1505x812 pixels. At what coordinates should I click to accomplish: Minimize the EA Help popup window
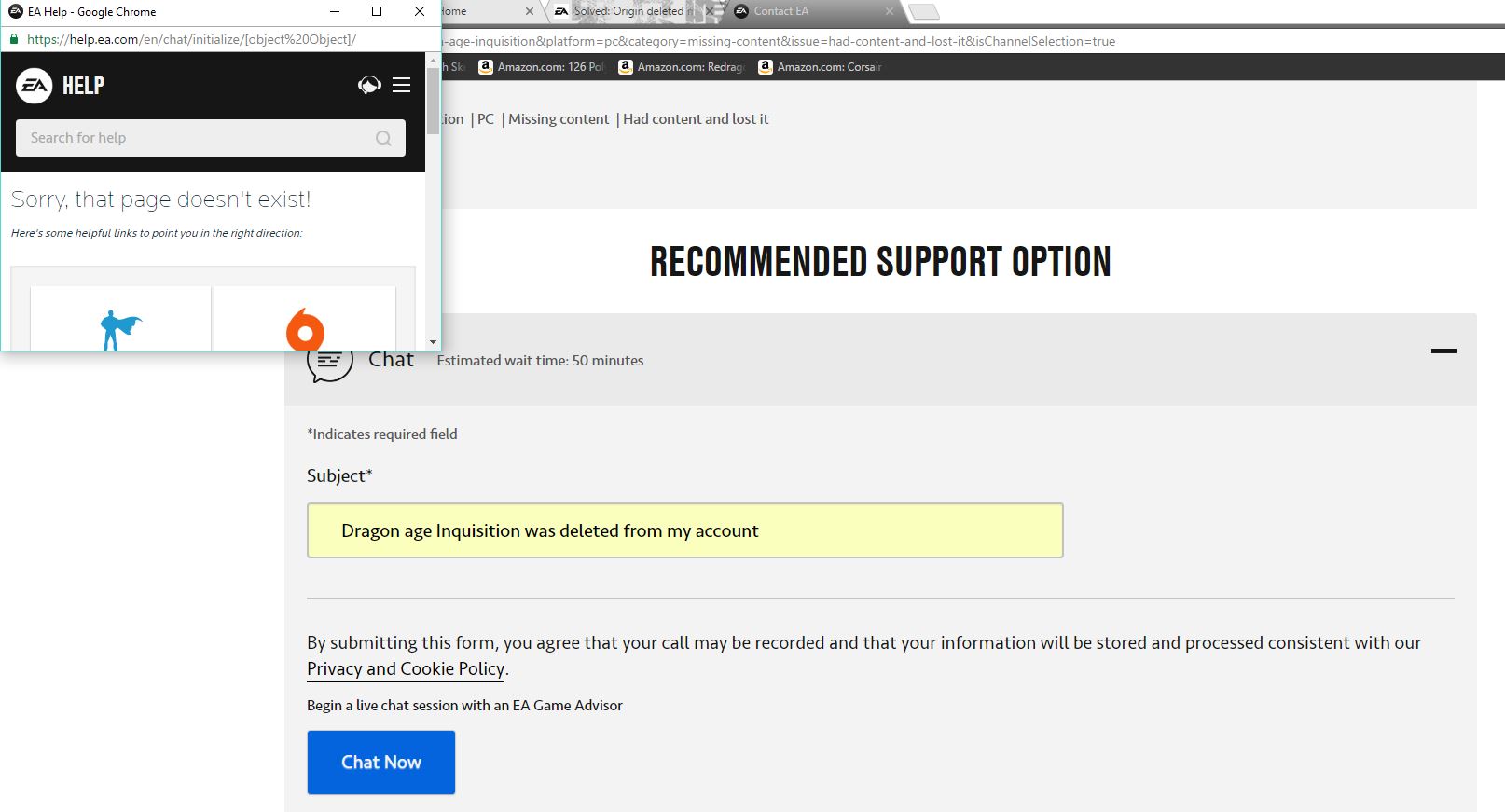click(x=336, y=11)
